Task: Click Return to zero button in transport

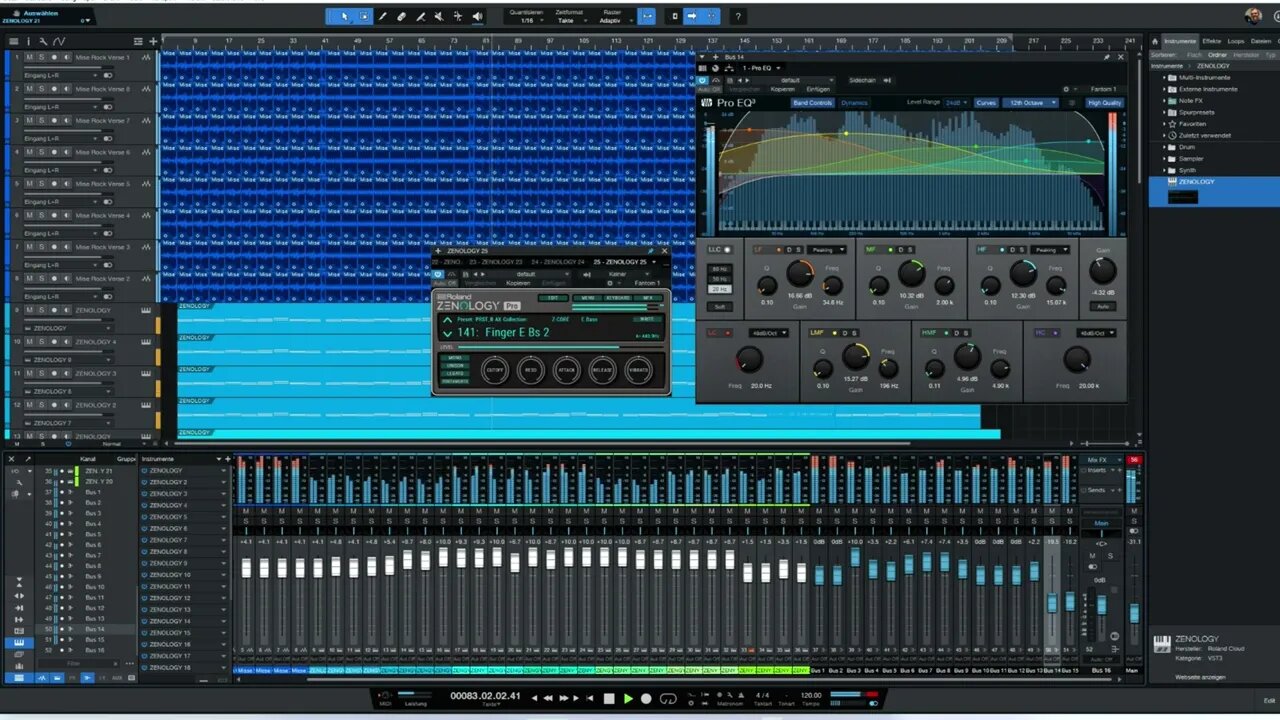Action: [x=591, y=698]
